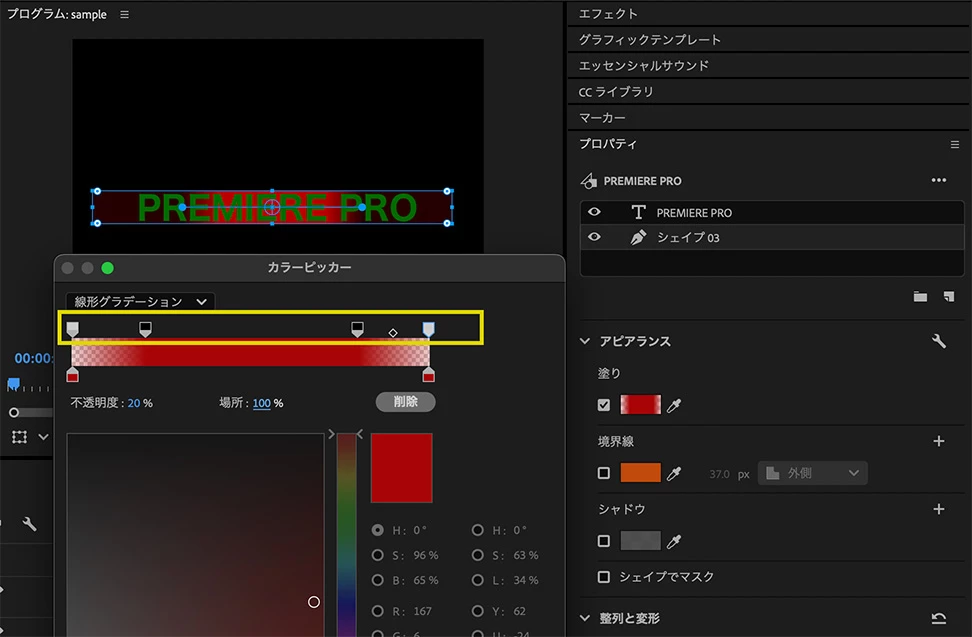
Task: Open the dropdown arrow next to frame icon
Action: tap(43, 437)
